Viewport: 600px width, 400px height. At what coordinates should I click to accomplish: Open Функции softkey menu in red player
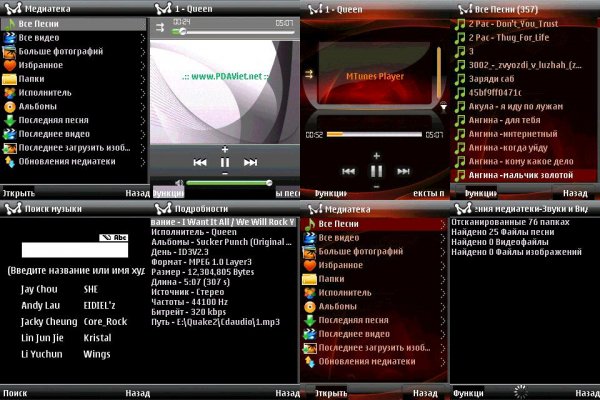click(x=331, y=193)
